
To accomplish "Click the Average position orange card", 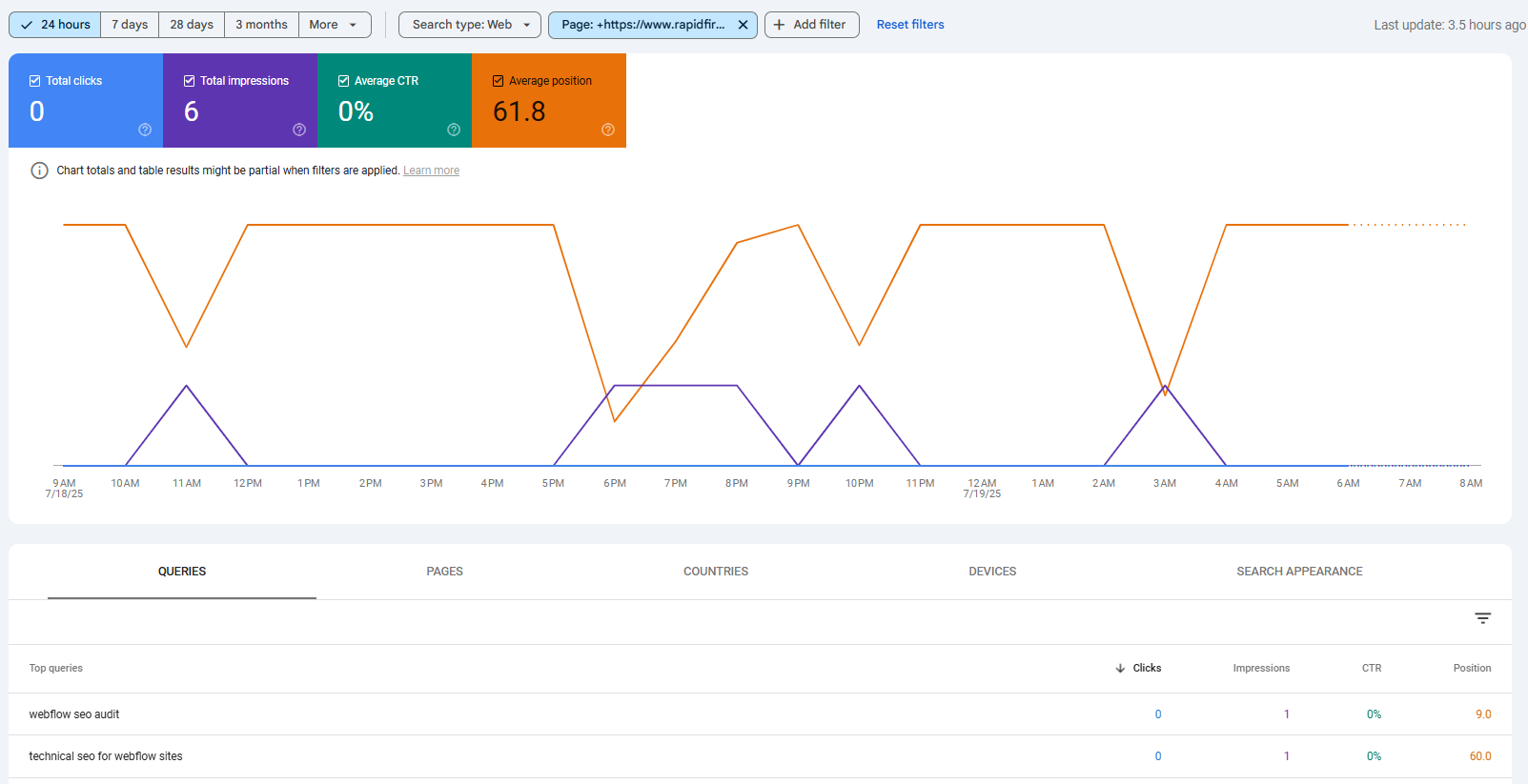I will tap(549, 100).
